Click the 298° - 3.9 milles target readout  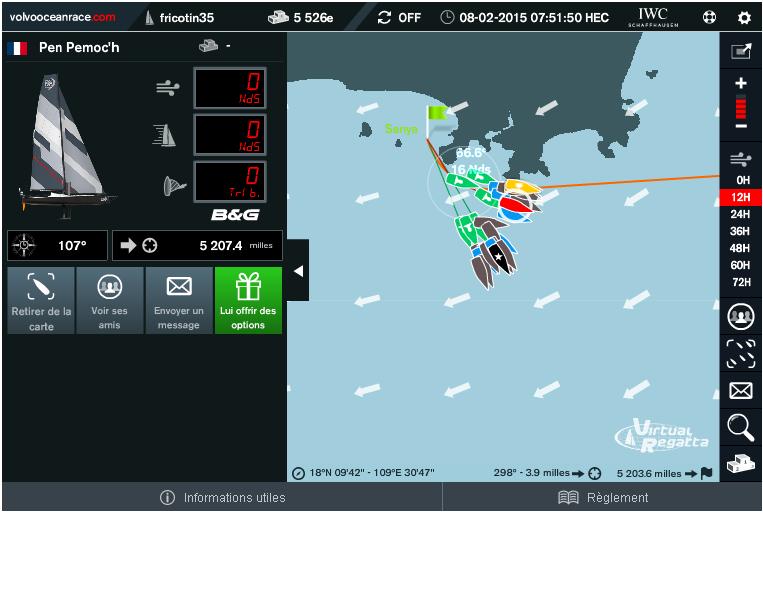(547, 473)
